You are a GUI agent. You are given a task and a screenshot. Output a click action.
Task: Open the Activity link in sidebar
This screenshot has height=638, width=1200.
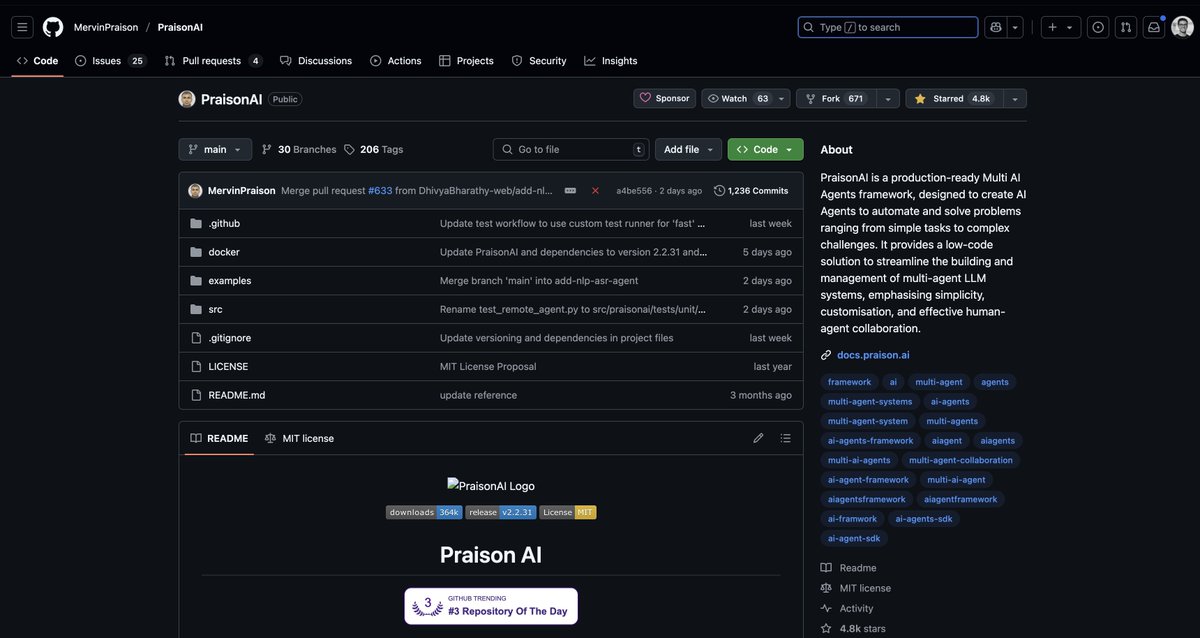[846, 608]
